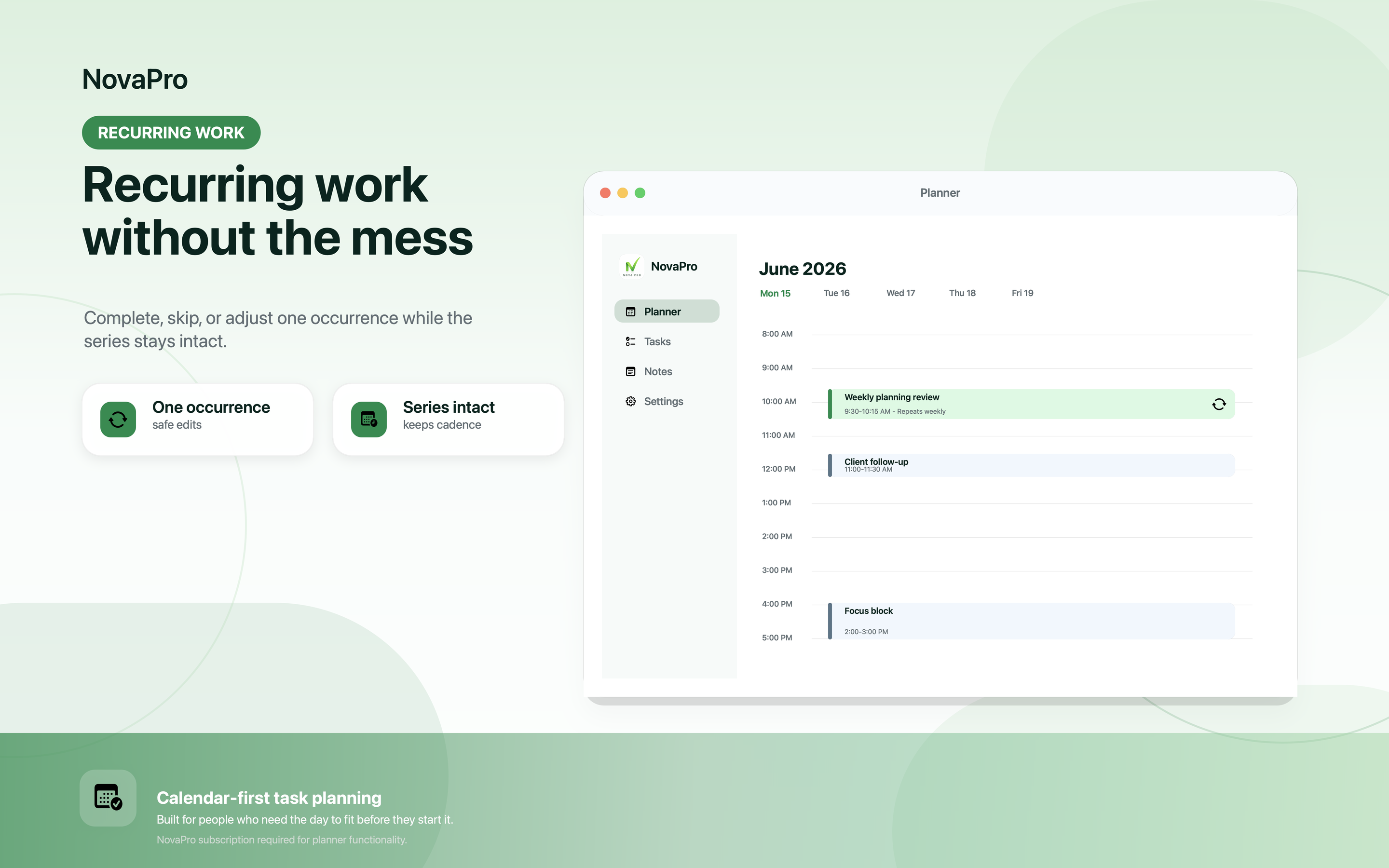Image resolution: width=1389 pixels, height=868 pixels.
Task: Click the Planner window title text
Action: click(x=940, y=193)
